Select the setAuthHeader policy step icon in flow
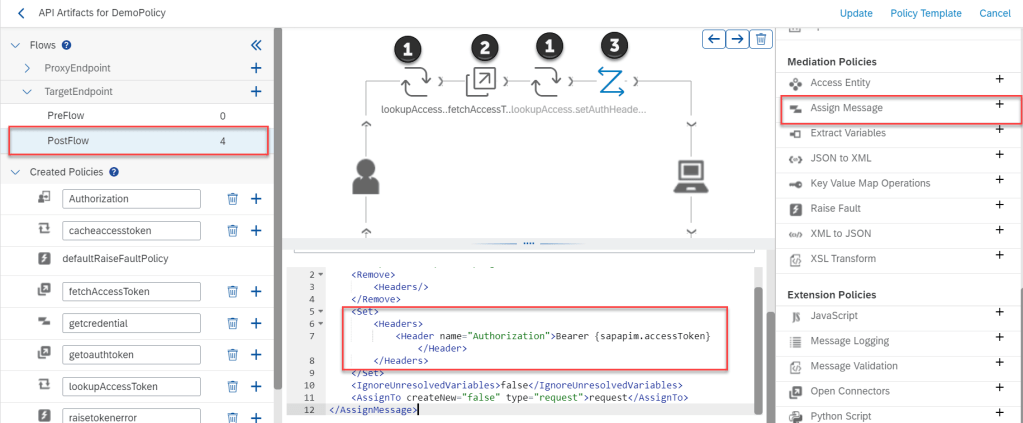 point(612,80)
